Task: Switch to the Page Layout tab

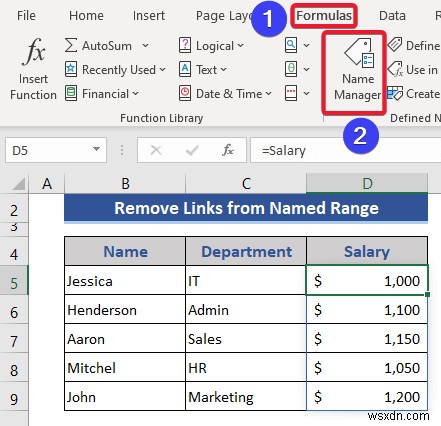Action: point(224,15)
